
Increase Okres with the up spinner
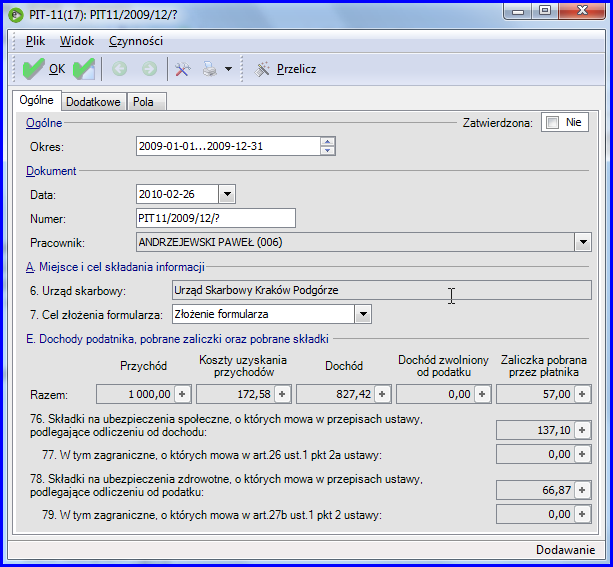click(x=328, y=142)
